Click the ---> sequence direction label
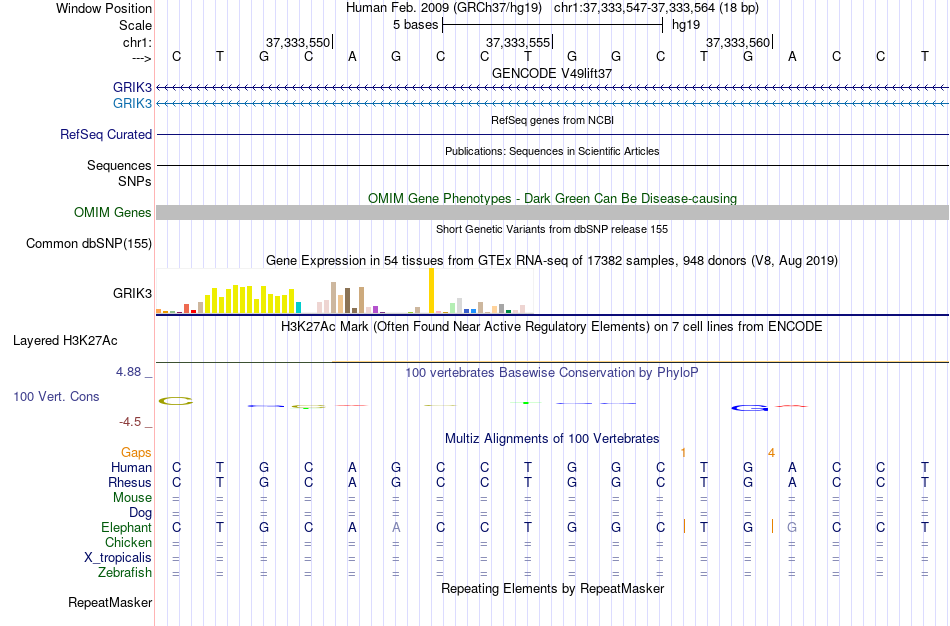 (x=141, y=58)
